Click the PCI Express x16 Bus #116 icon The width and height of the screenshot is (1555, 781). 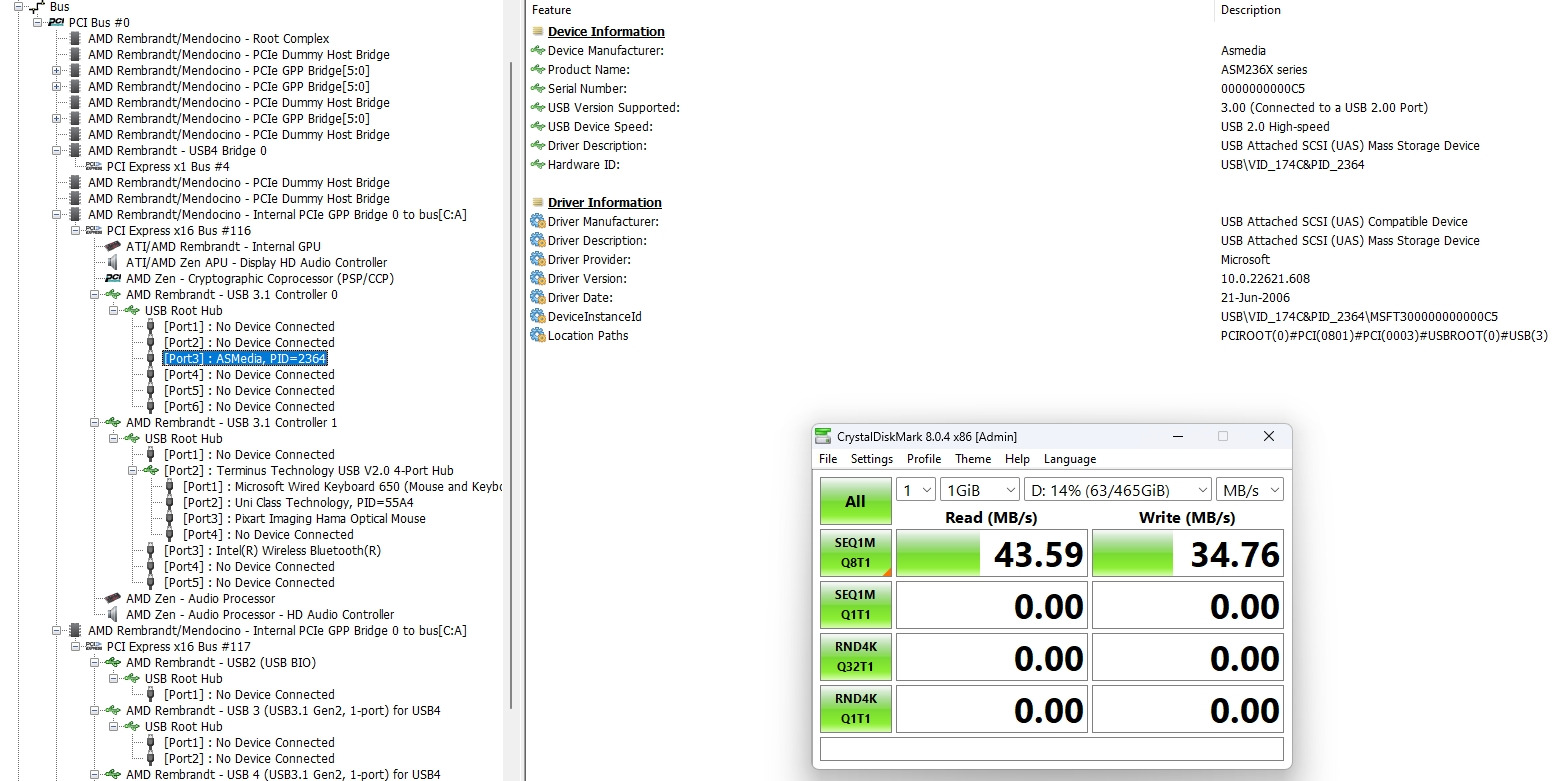point(94,231)
